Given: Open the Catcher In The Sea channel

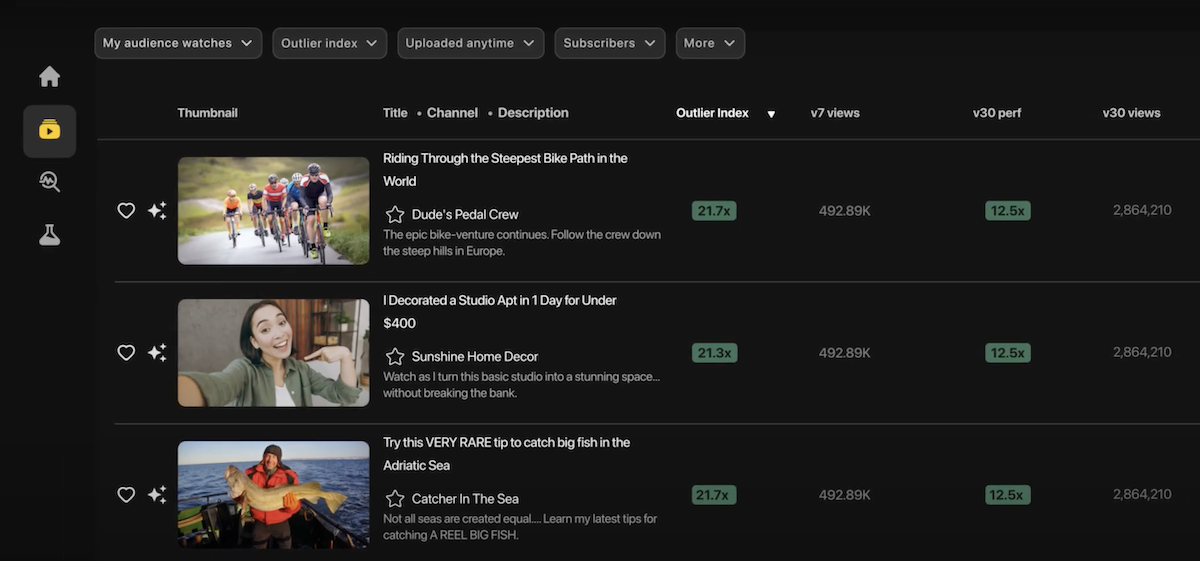Looking at the screenshot, I should click(465, 498).
